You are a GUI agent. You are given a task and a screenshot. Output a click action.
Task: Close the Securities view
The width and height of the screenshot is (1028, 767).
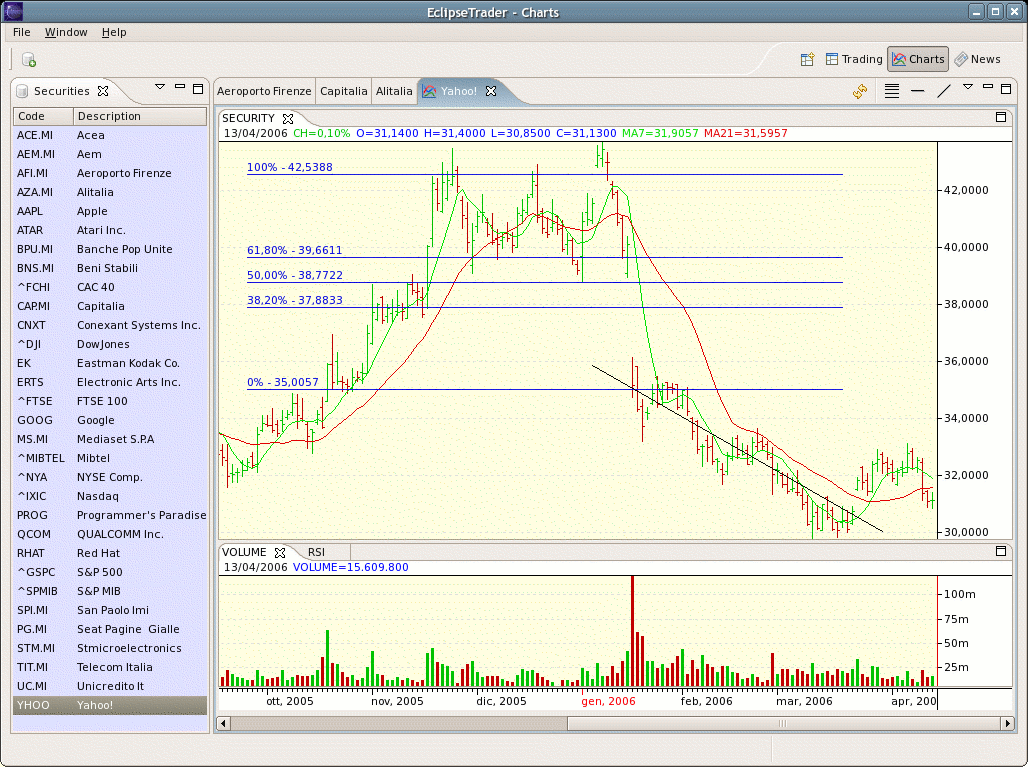pyautogui.click(x=103, y=91)
